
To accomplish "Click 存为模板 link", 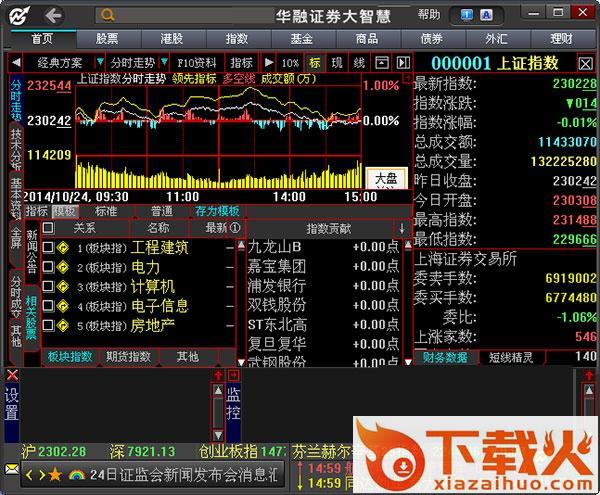I will coord(217,211).
